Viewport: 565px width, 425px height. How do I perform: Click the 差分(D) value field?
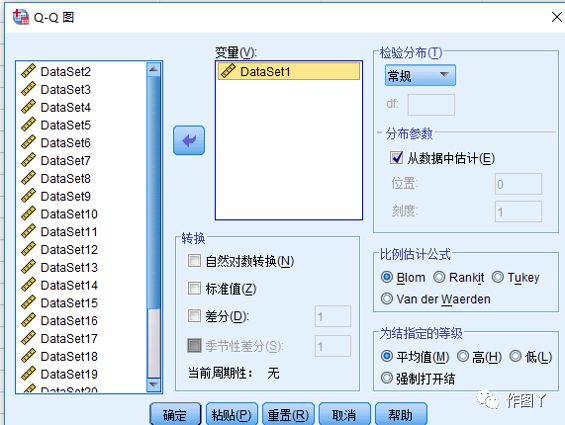333,316
